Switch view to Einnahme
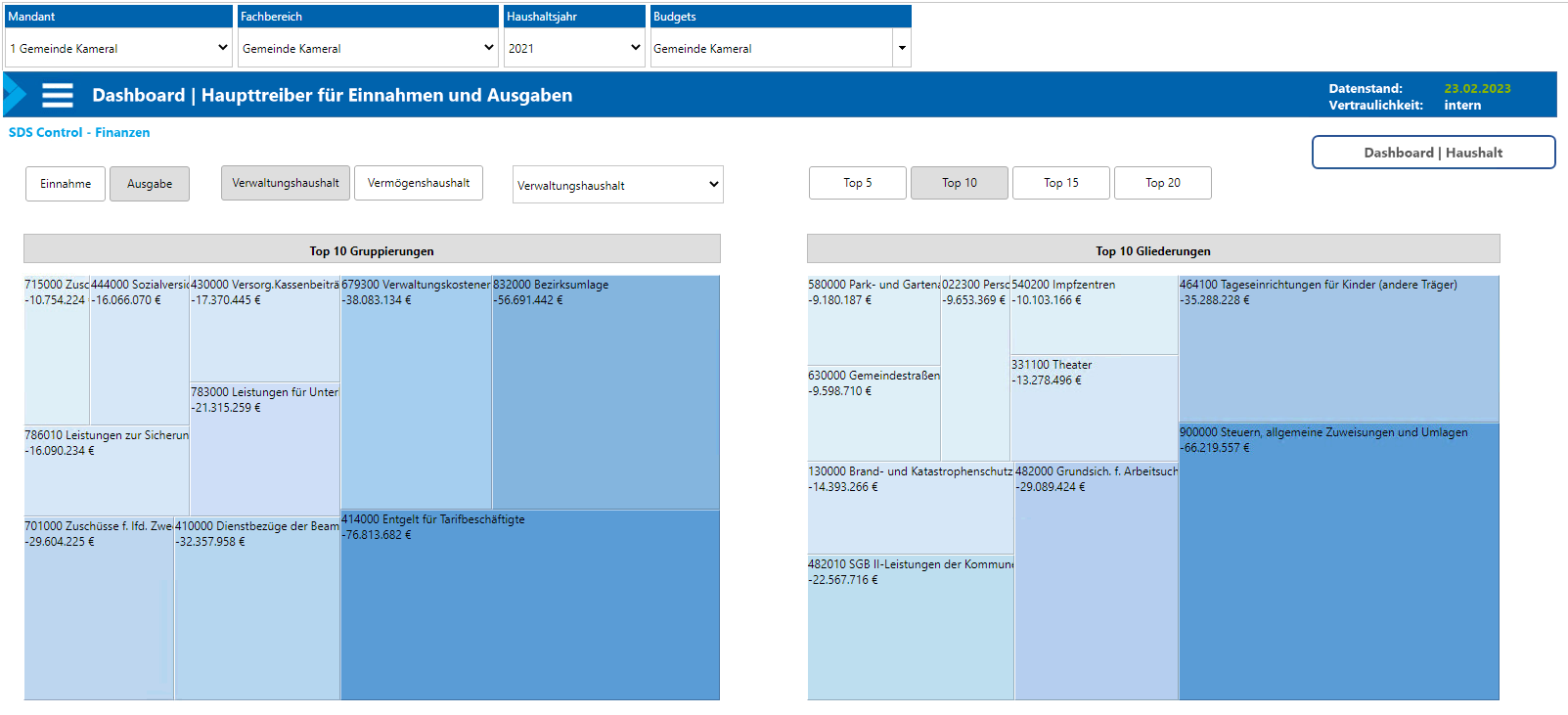Viewport: 1568px width, 715px height. [x=66, y=184]
